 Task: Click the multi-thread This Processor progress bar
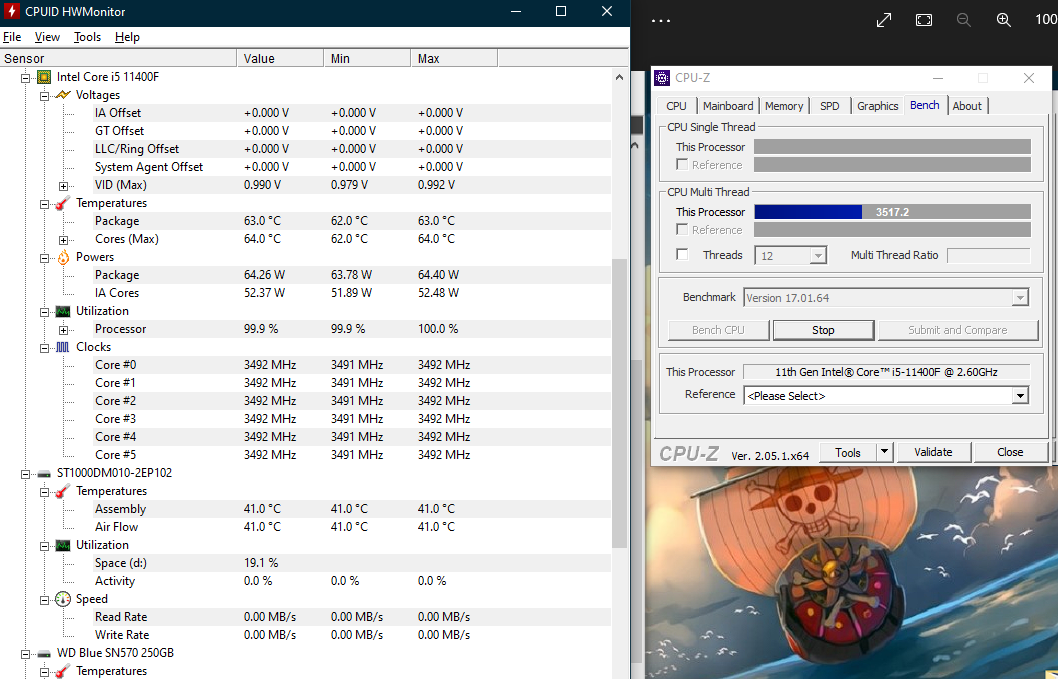coord(892,212)
